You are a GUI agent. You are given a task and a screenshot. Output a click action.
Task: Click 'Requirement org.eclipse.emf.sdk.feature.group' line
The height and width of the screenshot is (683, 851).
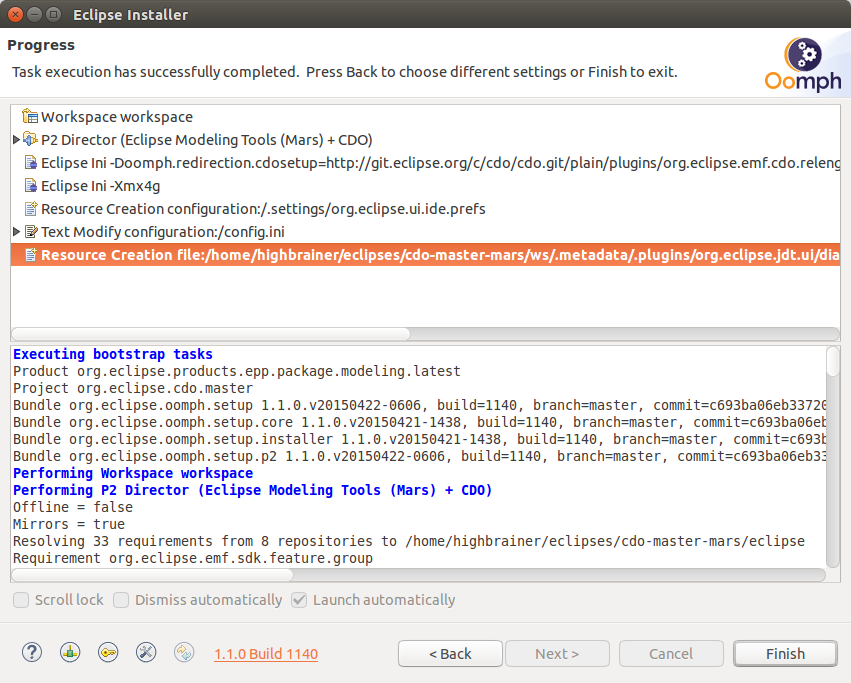(x=193, y=558)
